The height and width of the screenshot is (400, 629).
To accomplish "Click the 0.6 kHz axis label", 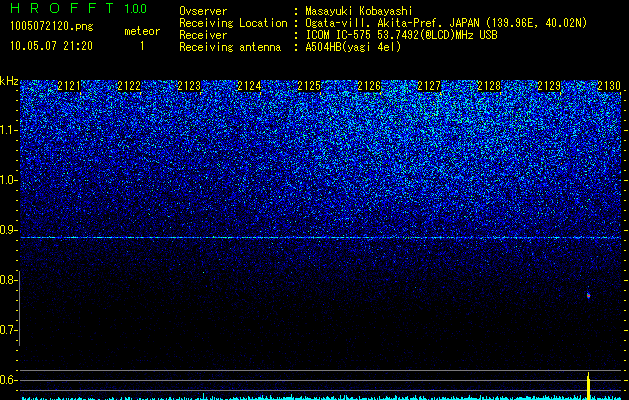I will pos(8,380).
